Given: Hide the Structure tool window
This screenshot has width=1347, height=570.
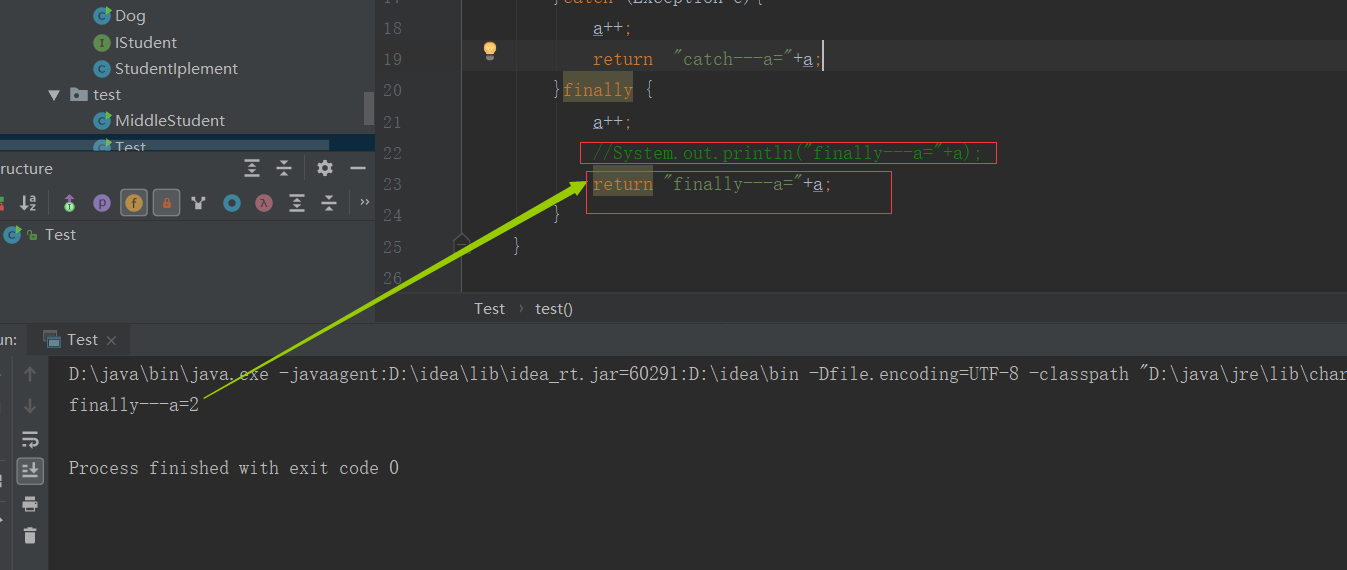Looking at the screenshot, I should point(357,168).
